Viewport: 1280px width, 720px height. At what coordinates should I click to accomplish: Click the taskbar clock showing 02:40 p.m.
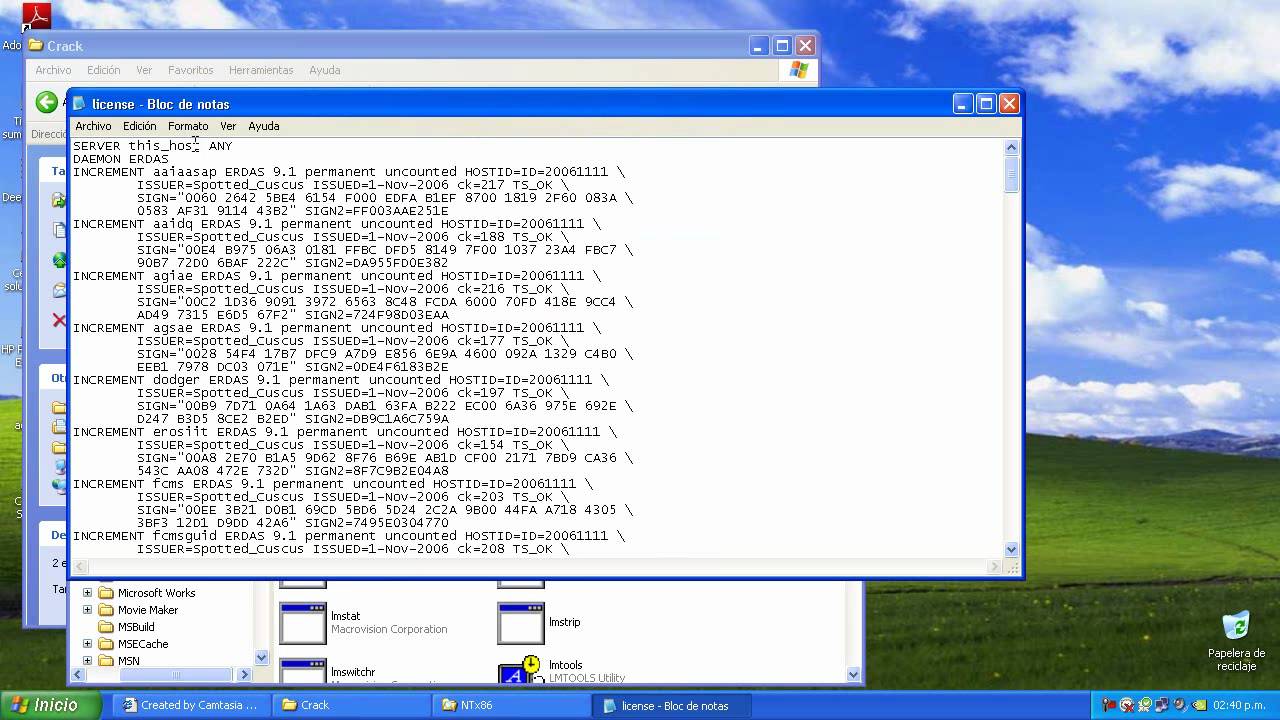(x=1238, y=705)
